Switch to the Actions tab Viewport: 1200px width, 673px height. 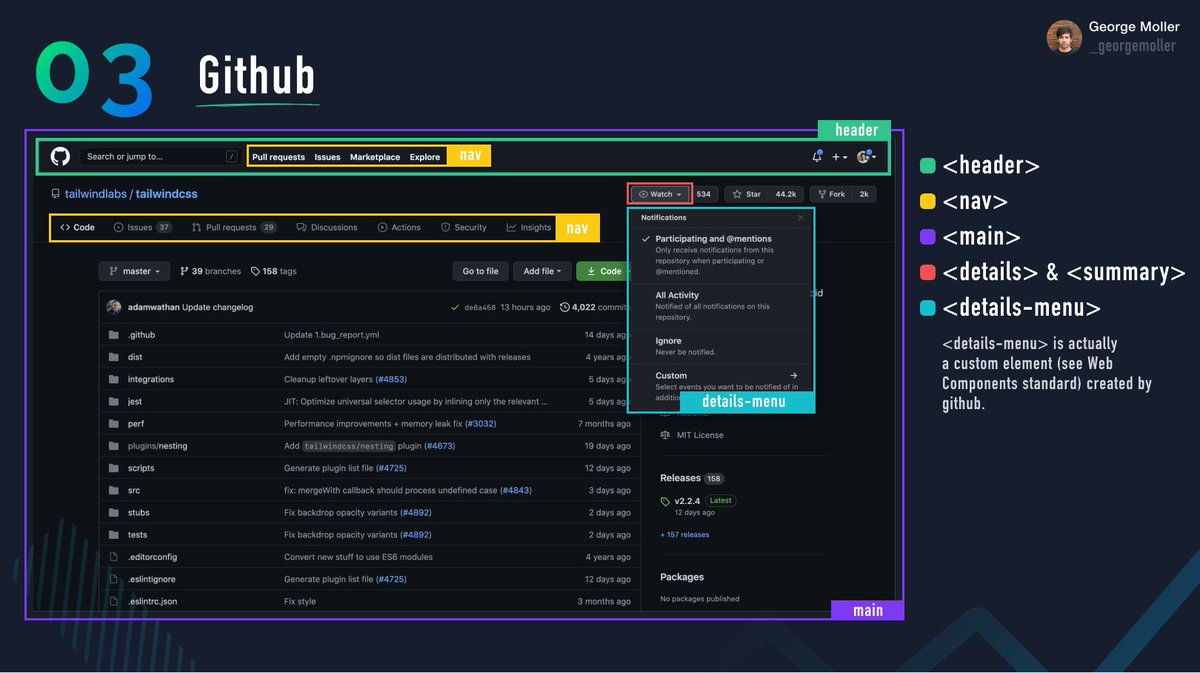399,227
